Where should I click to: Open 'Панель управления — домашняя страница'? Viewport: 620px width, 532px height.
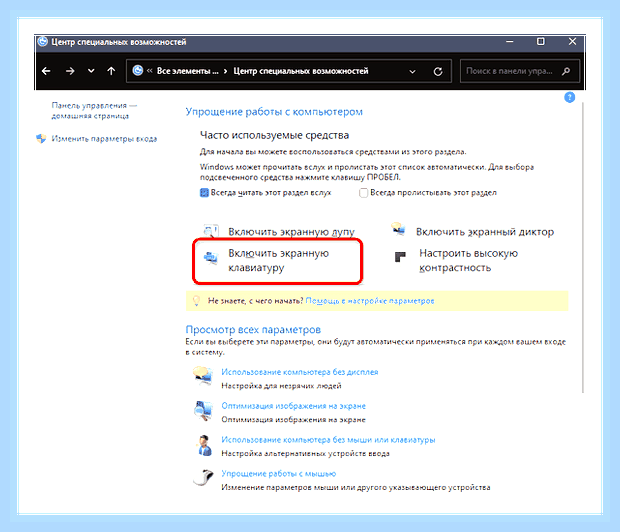(x=94, y=111)
